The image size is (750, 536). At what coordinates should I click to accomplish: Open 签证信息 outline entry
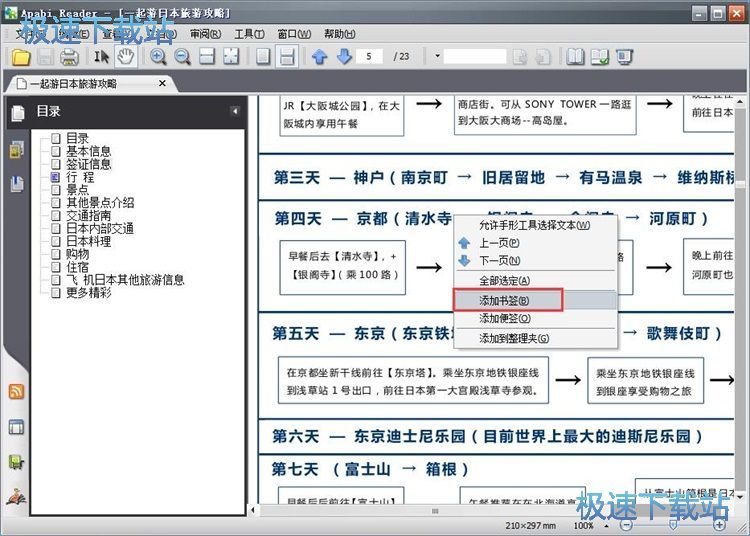point(88,164)
